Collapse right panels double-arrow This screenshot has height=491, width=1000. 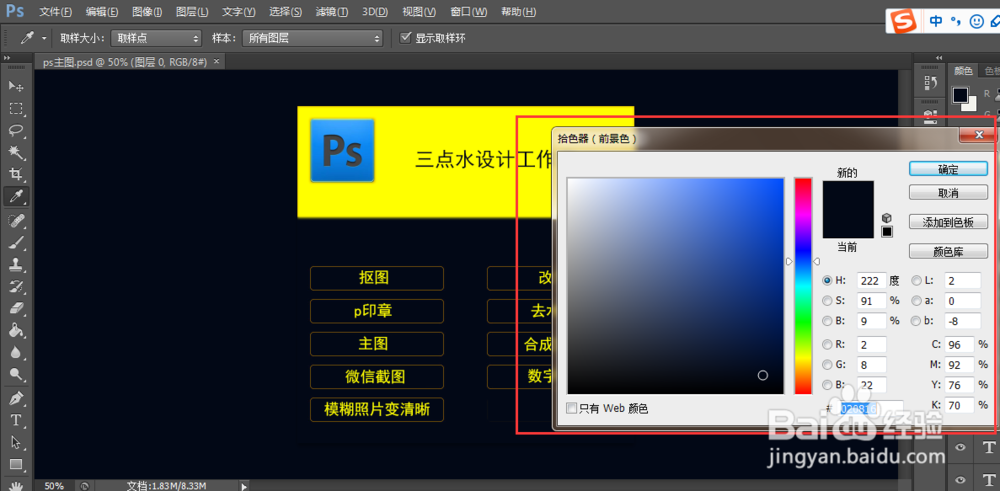pyautogui.click(x=939, y=57)
